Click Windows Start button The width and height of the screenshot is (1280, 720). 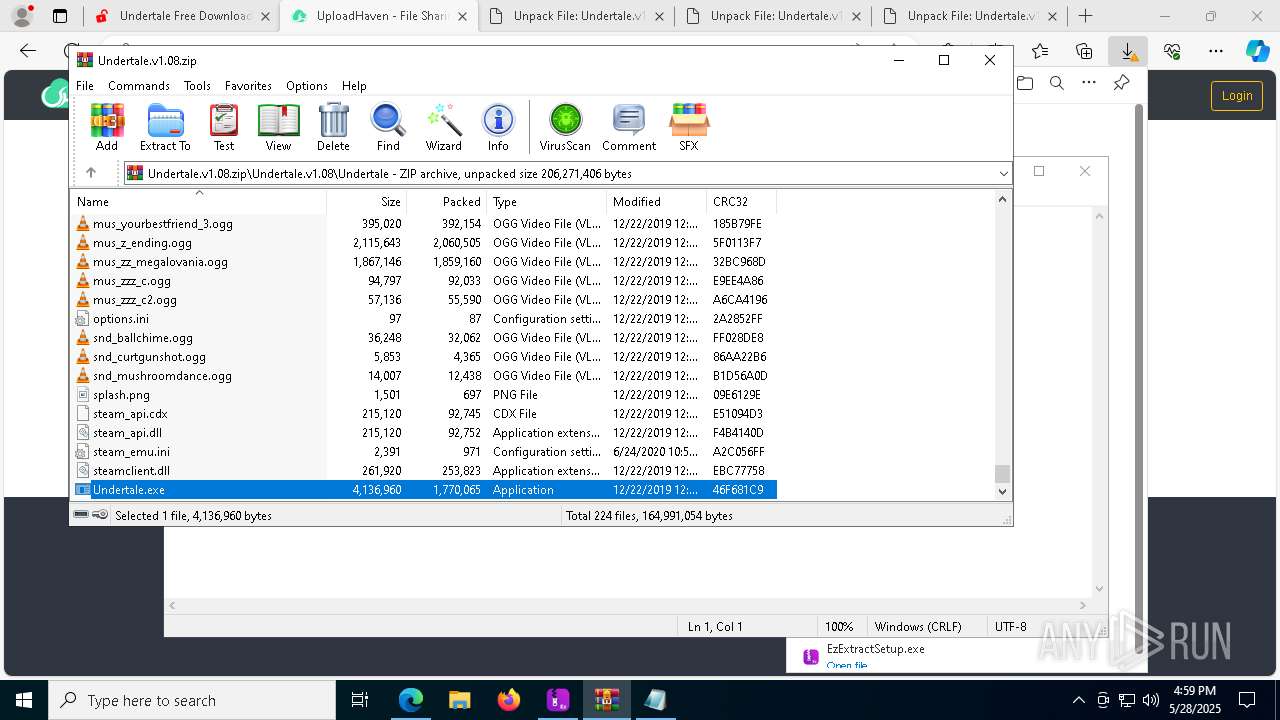24,700
